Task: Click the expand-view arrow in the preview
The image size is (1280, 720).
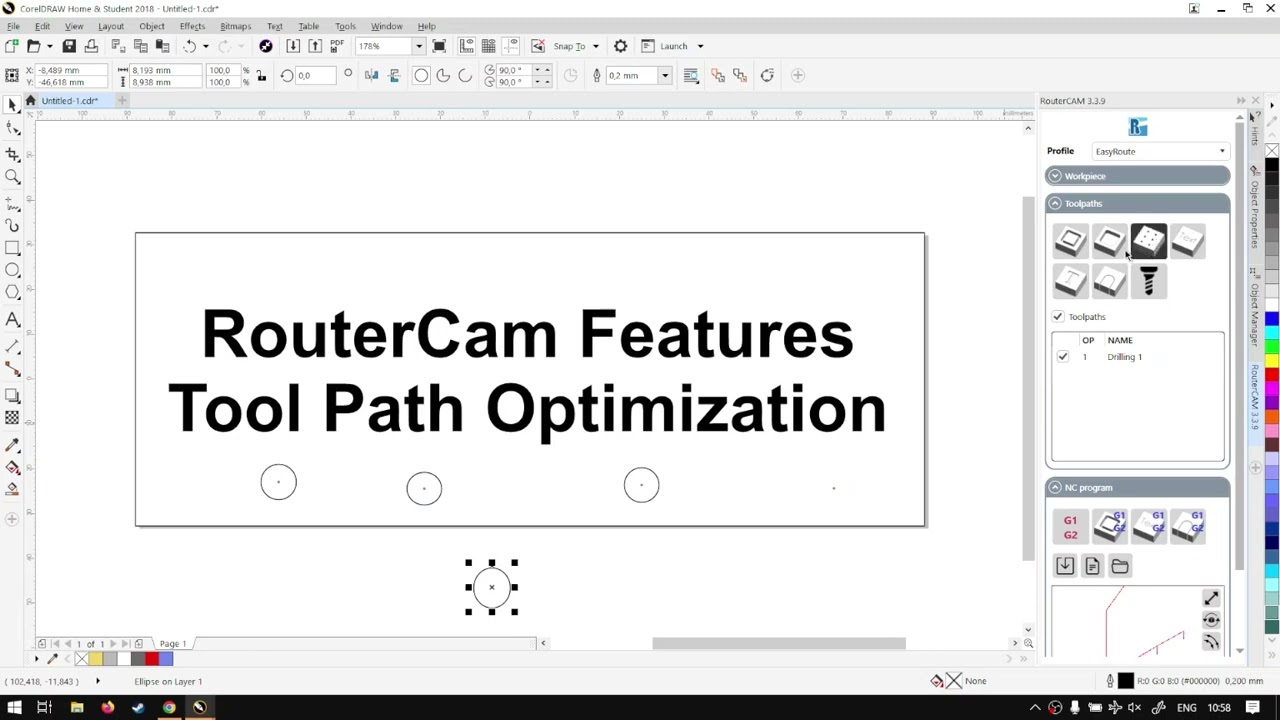Action: tap(1211, 598)
